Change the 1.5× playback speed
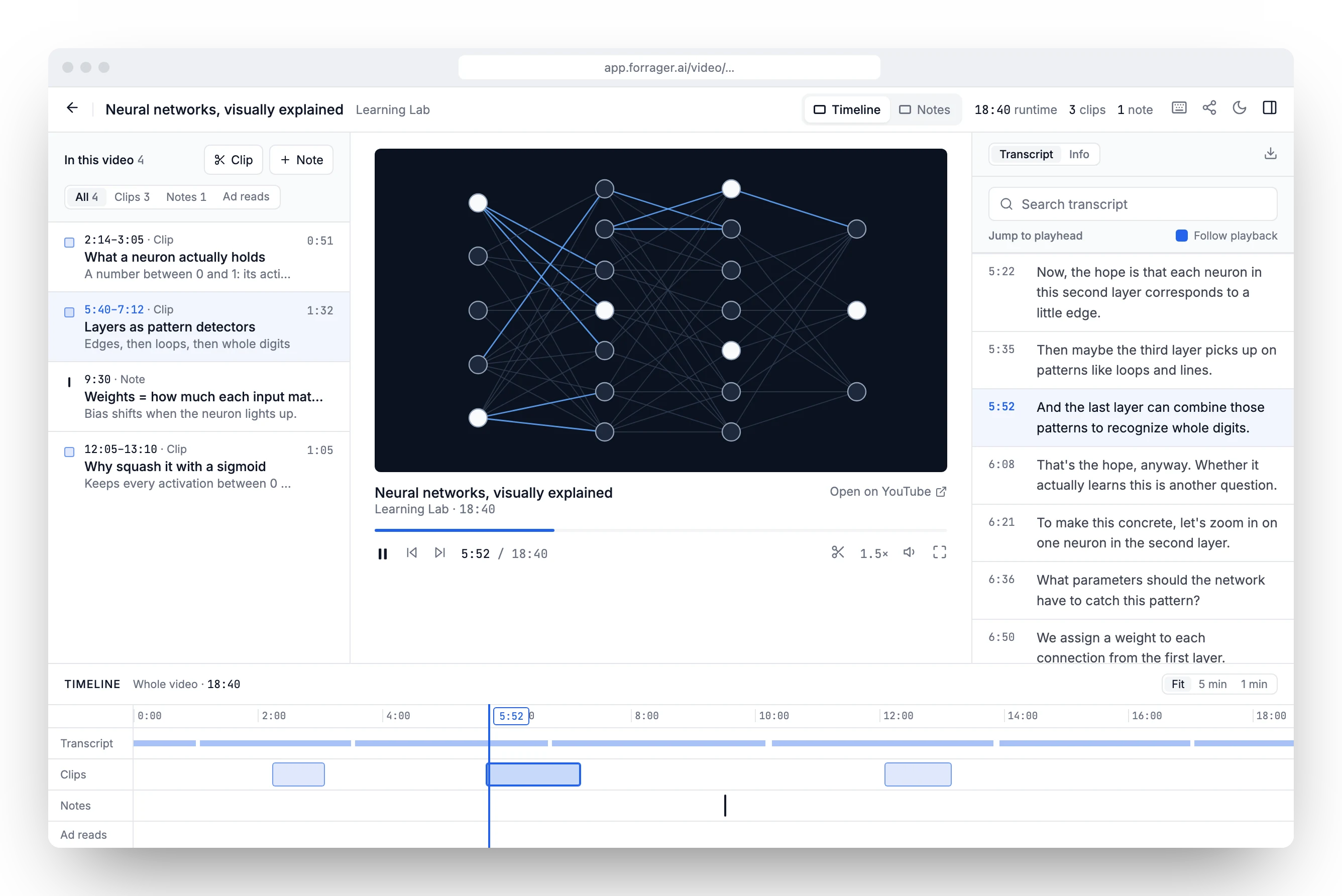This screenshot has height=896, width=1342. tap(873, 553)
